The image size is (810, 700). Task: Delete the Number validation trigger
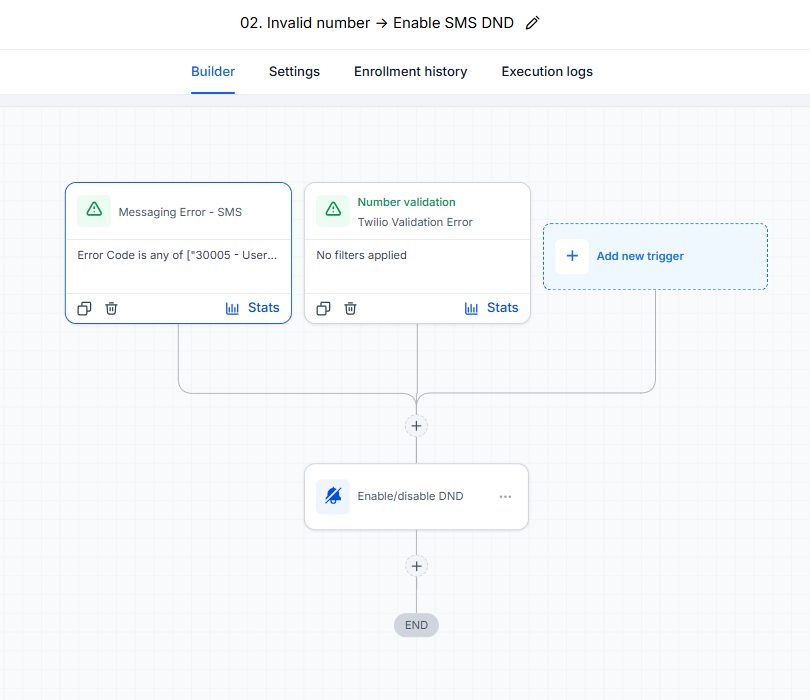tap(350, 308)
